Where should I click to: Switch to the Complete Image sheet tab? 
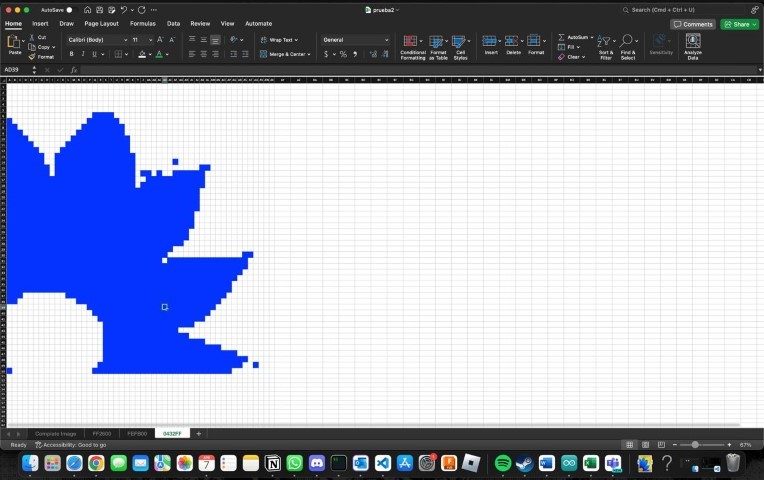tap(56, 434)
